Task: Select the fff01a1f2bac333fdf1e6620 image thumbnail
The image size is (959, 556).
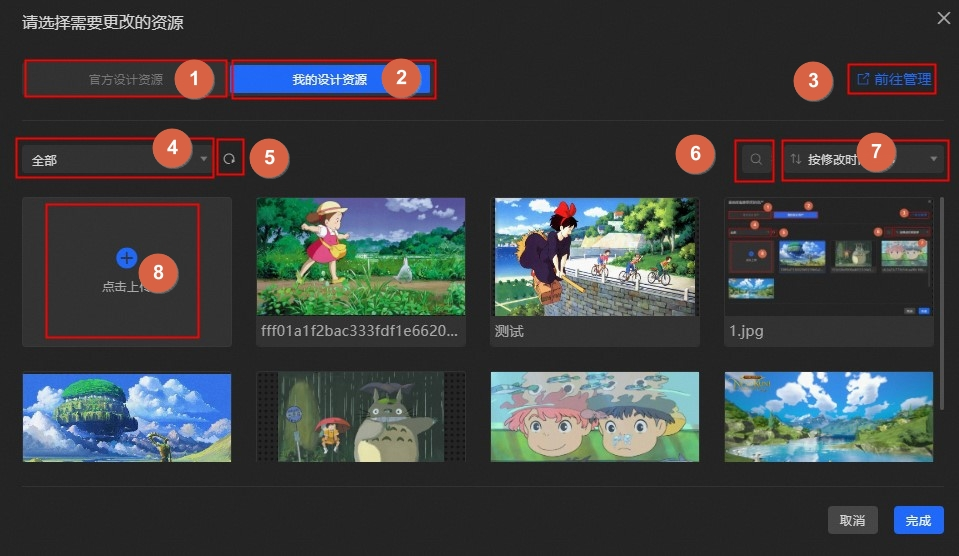Action: [x=361, y=256]
